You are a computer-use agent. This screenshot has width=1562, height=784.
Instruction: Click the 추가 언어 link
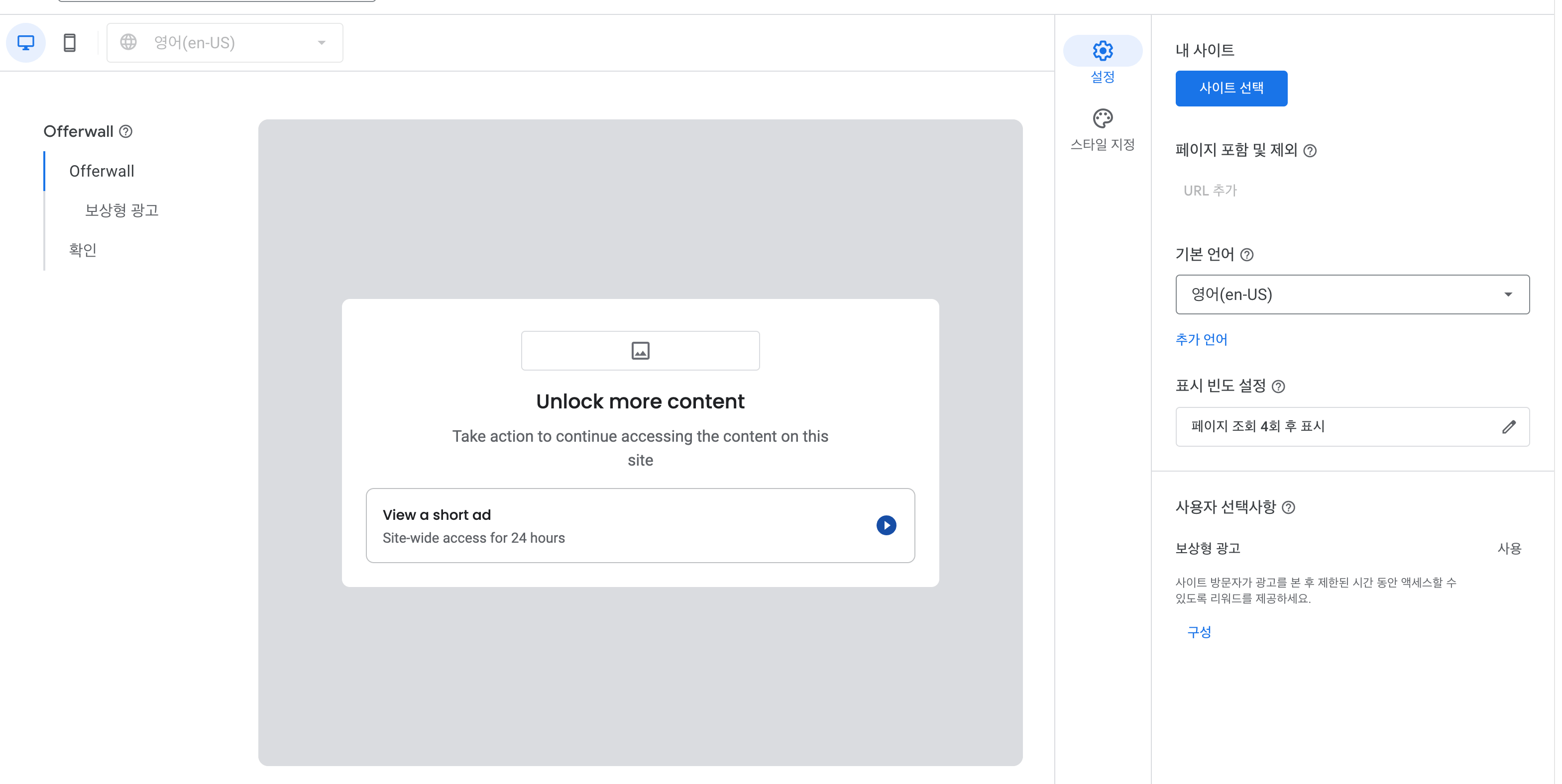point(1201,340)
